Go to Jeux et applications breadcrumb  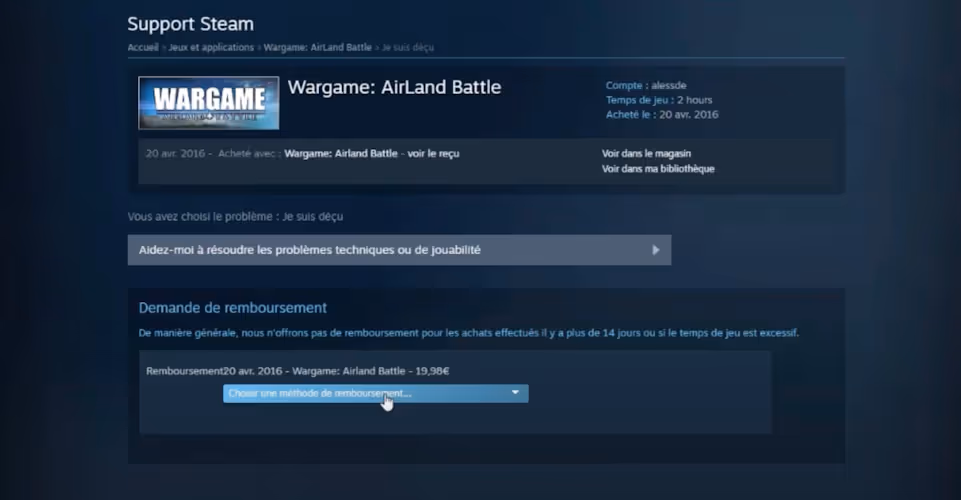(x=211, y=47)
